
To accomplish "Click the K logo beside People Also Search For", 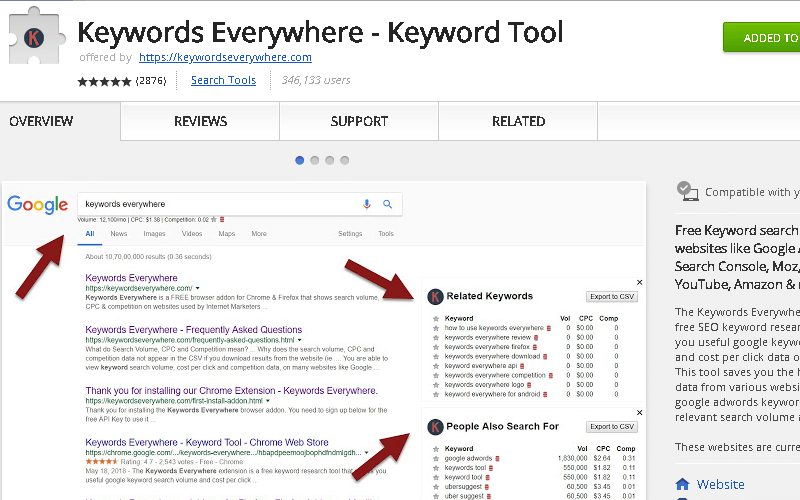I will (x=435, y=427).
